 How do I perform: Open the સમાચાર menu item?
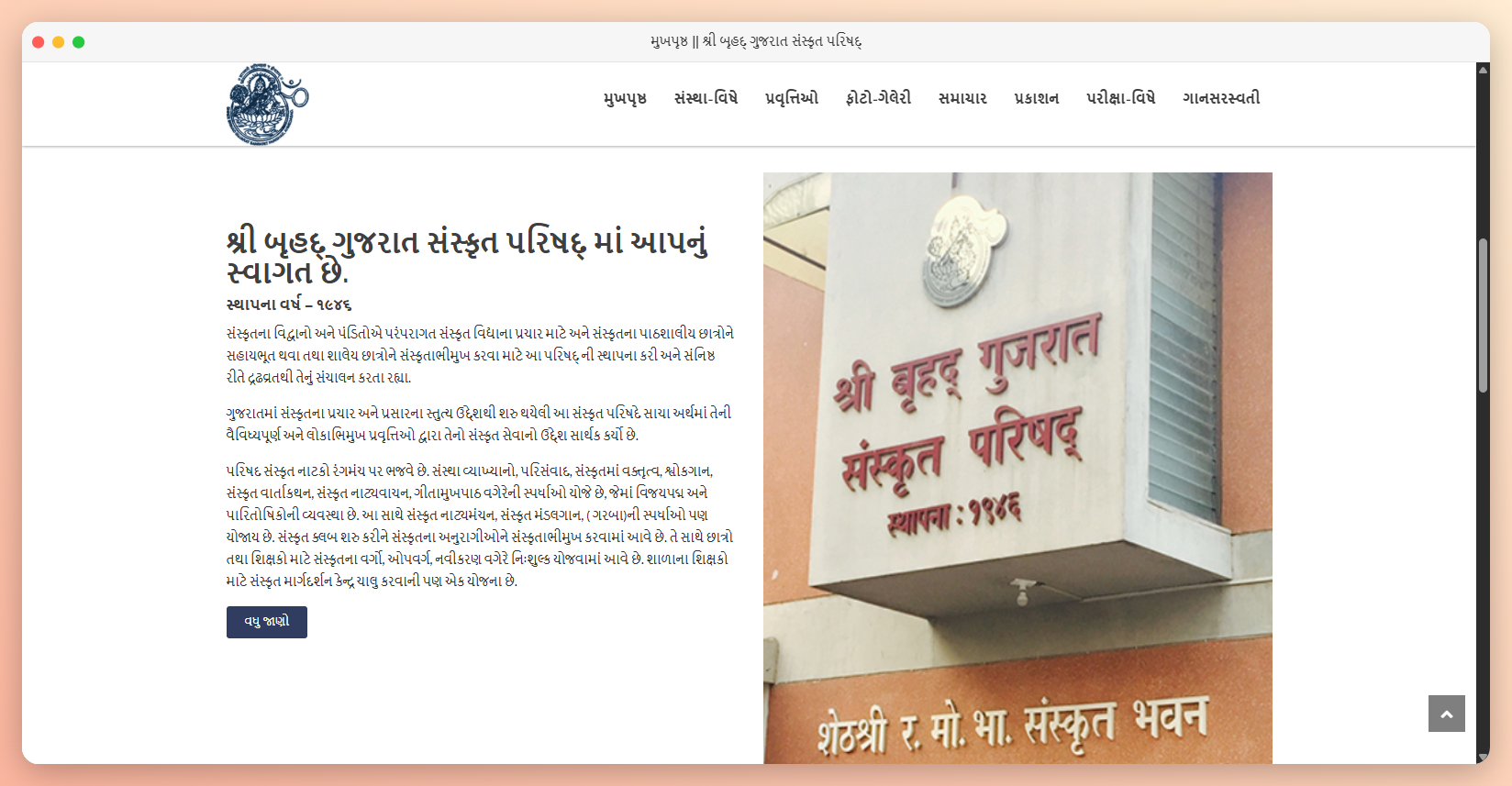point(962,98)
